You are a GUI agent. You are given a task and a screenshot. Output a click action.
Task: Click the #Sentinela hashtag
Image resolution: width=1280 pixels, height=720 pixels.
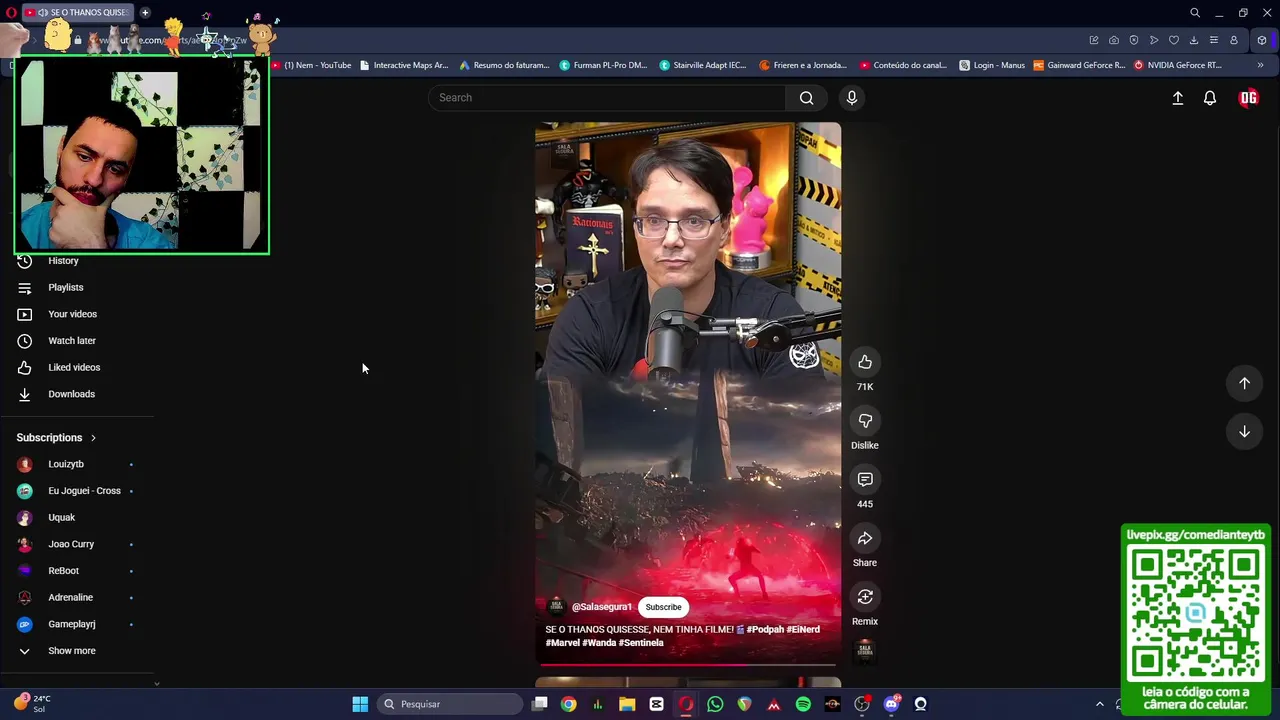tap(641, 643)
